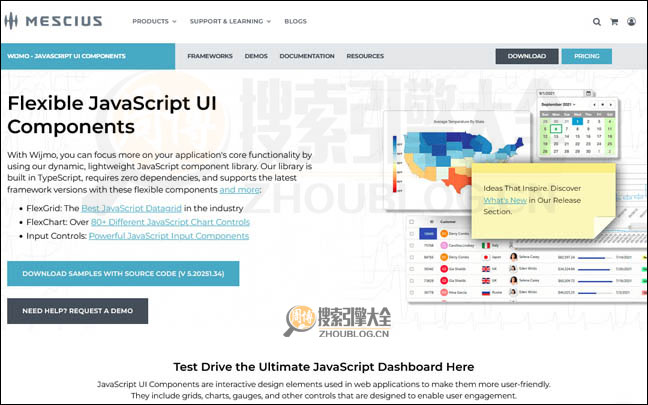The height and width of the screenshot is (405, 648).
Task: Toggle the grid header select-all checkbox
Action: click(x=412, y=222)
